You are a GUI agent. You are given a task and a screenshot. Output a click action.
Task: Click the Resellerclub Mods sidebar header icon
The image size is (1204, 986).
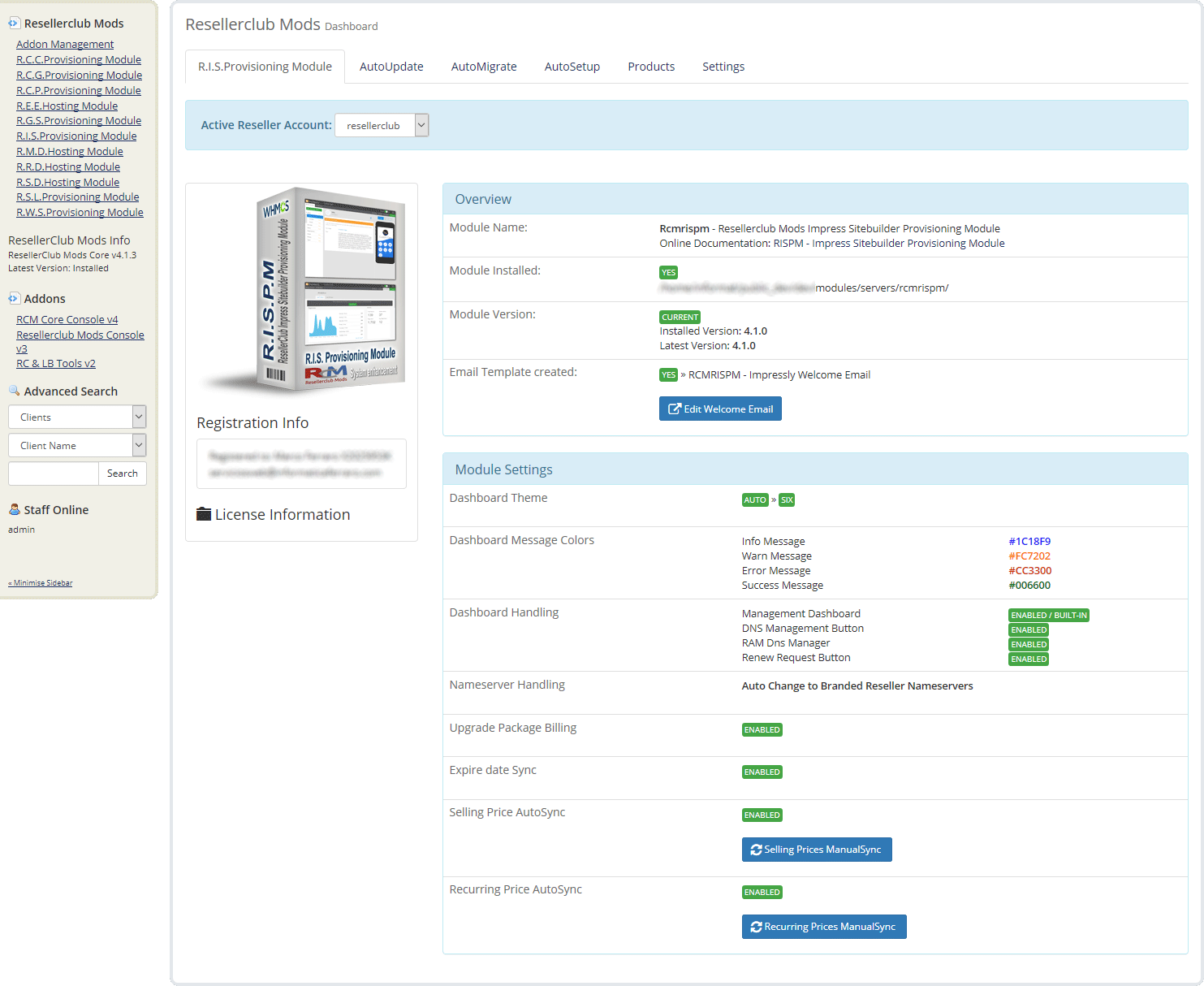click(x=14, y=23)
